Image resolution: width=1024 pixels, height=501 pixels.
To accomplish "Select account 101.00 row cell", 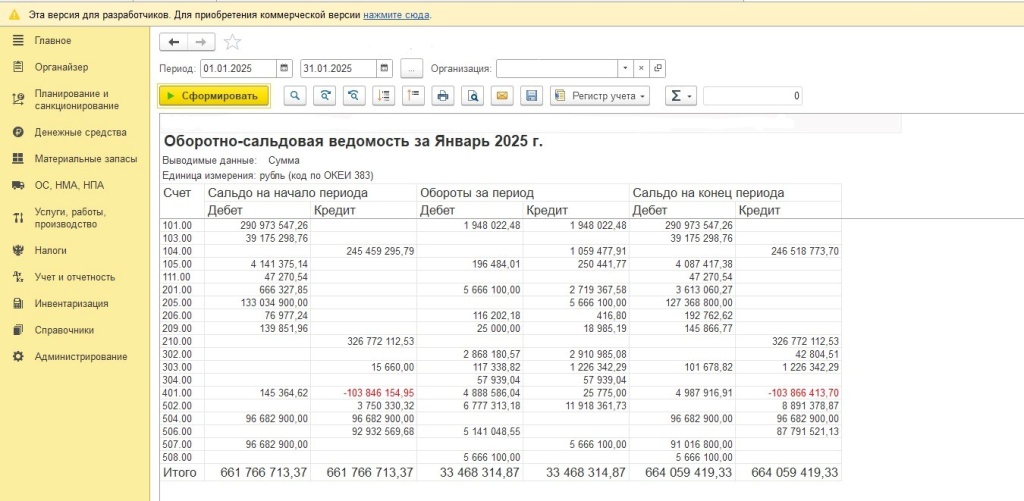I will point(182,225).
